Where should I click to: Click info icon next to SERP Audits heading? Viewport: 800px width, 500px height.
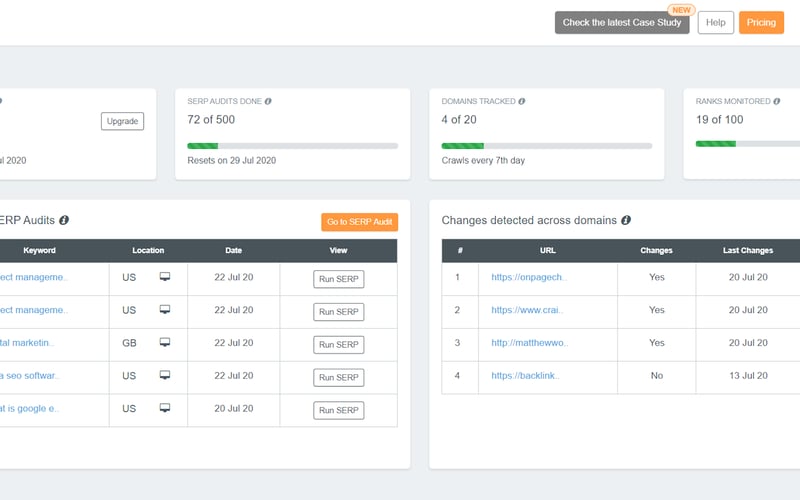[64, 220]
